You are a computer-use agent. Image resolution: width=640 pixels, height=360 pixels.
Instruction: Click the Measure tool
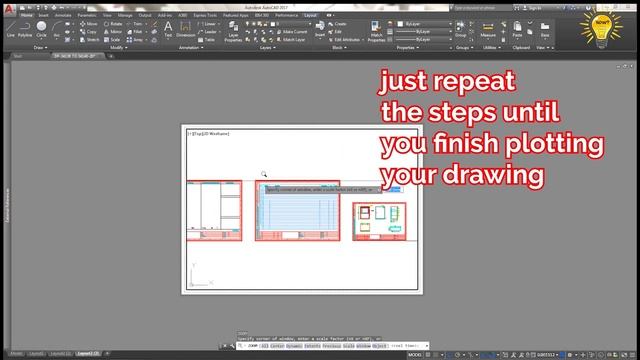point(488,29)
